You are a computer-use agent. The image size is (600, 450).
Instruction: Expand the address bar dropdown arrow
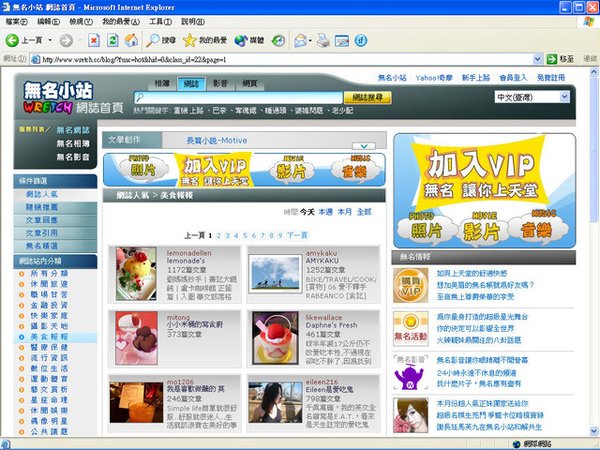point(537,59)
